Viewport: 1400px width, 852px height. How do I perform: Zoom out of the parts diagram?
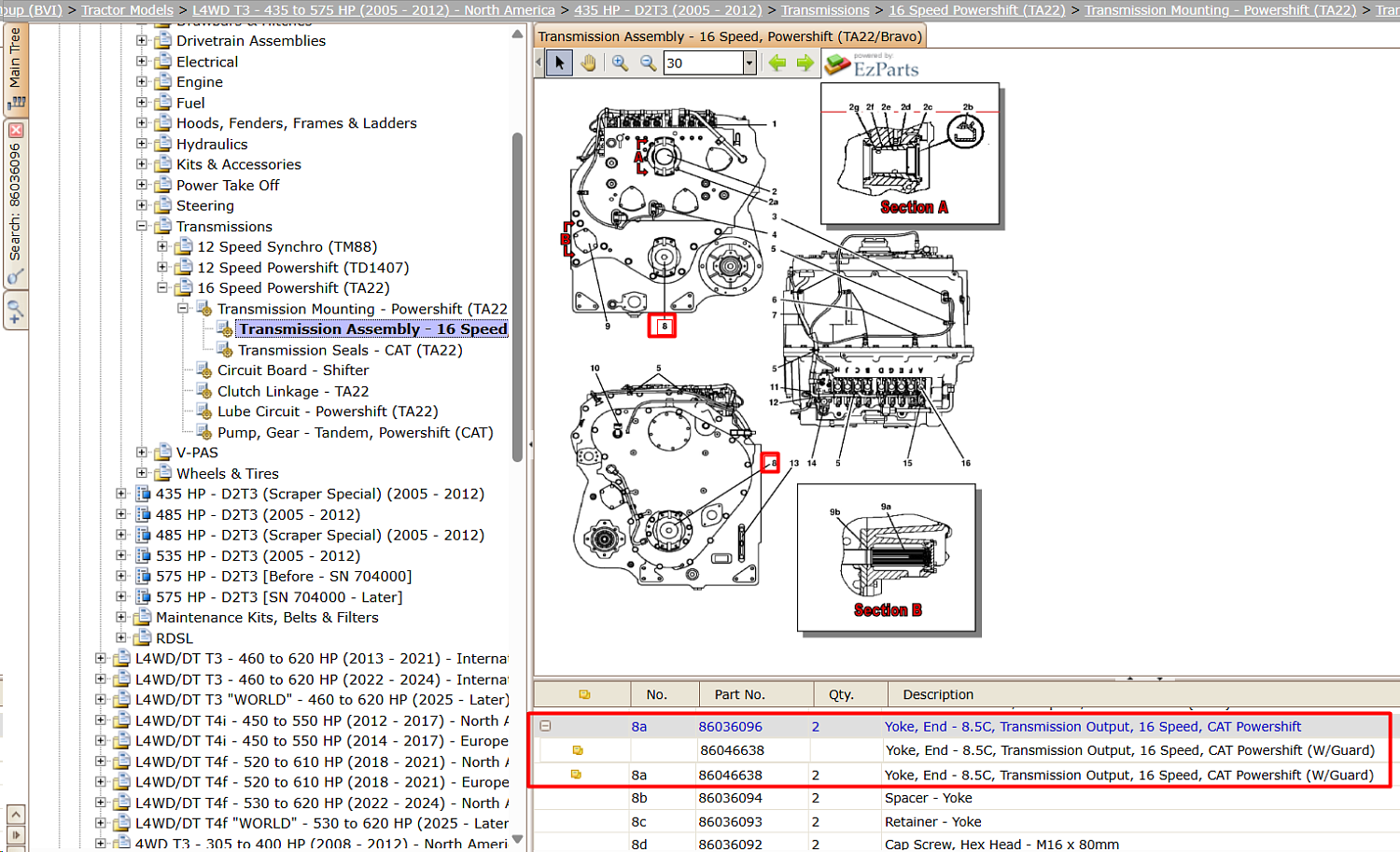[648, 63]
